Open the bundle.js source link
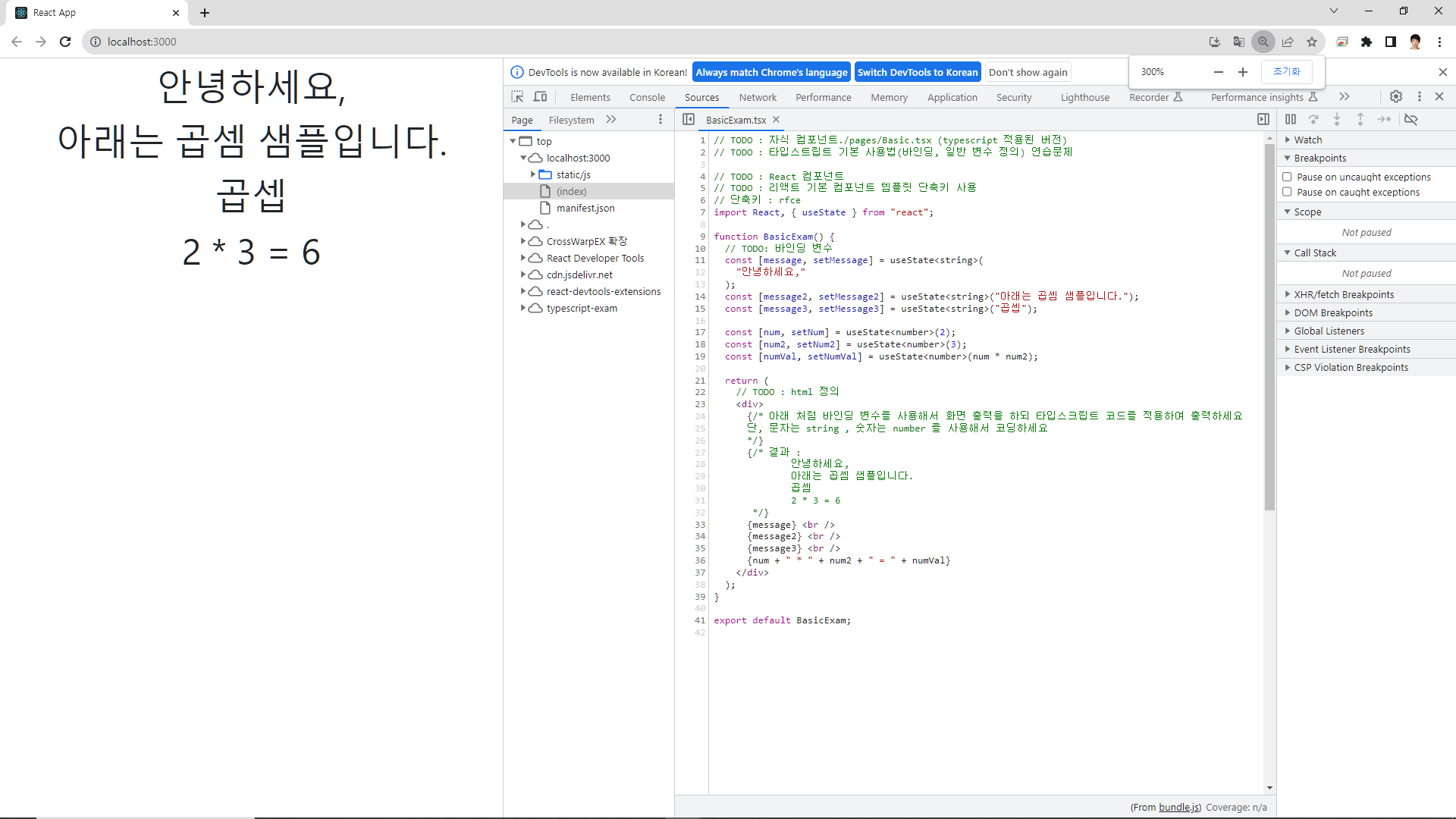Screen dimensions: 1456x819 (1179, 807)
